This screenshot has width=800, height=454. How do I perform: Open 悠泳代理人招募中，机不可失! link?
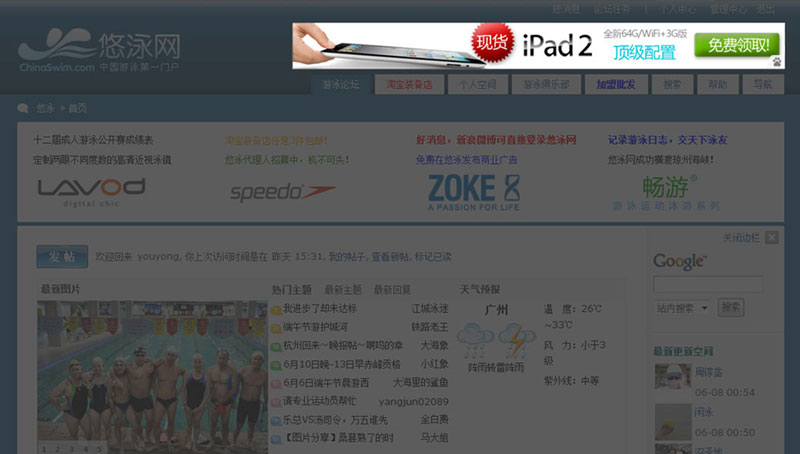click(x=287, y=160)
